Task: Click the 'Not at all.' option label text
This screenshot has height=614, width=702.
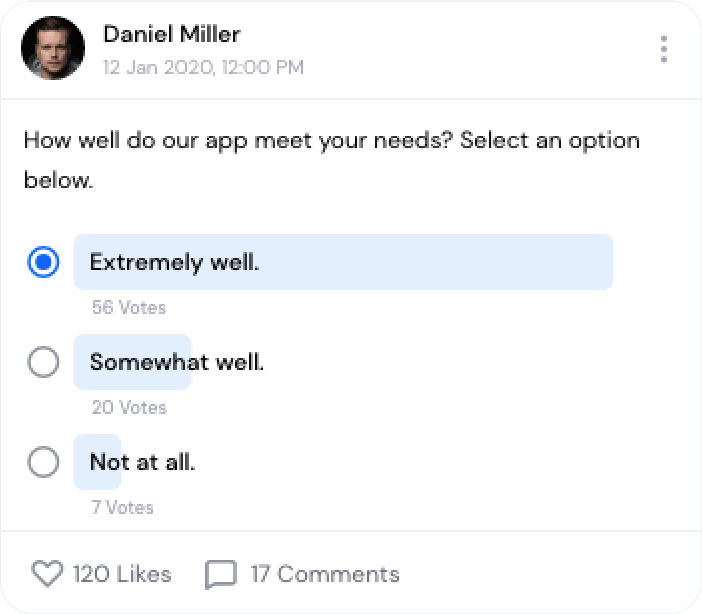Action: coord(142,462)
